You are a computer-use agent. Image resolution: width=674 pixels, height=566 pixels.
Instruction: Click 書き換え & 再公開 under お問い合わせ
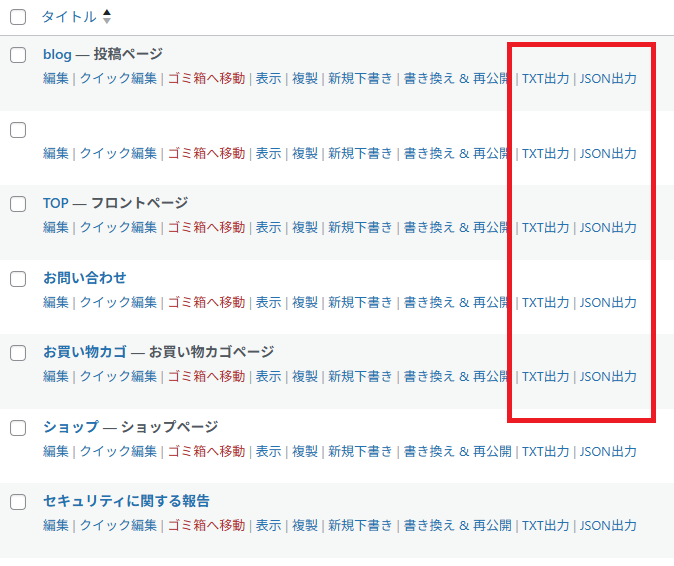pyautogui.click(x=456, y=302)
